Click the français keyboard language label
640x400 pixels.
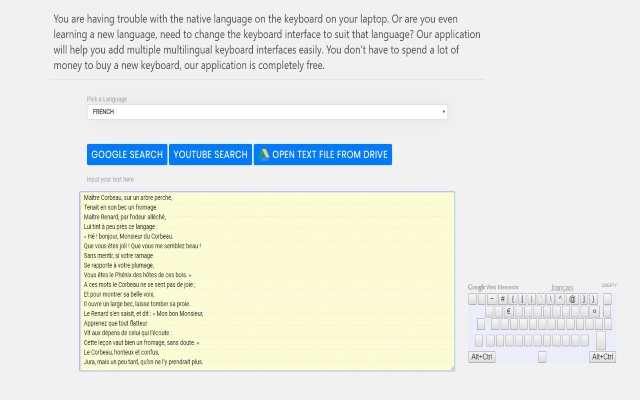[x=562, y=287]
